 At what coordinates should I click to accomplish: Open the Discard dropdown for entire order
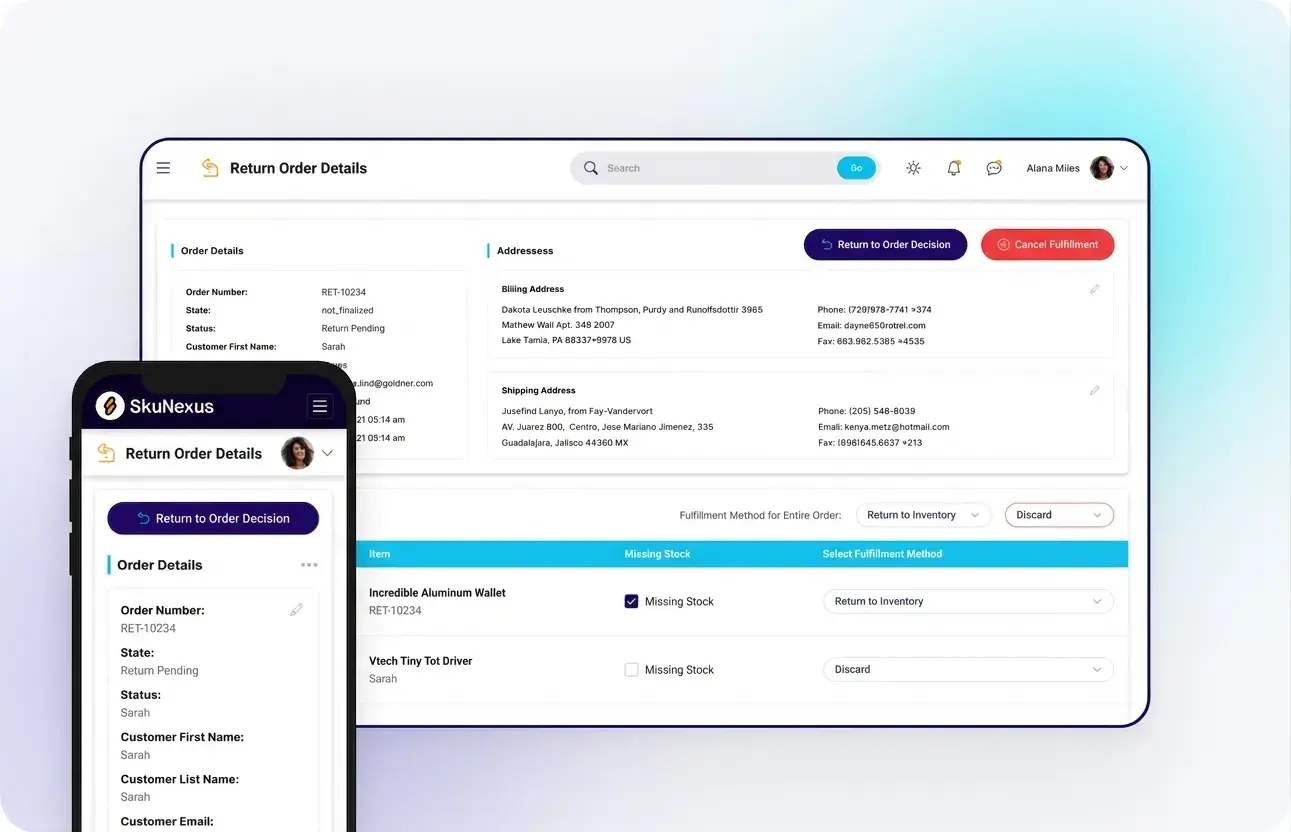coord(1058,515)
